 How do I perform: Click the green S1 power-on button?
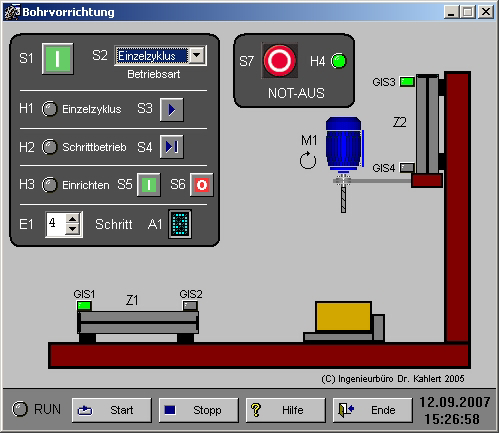(x=58, y=59)
